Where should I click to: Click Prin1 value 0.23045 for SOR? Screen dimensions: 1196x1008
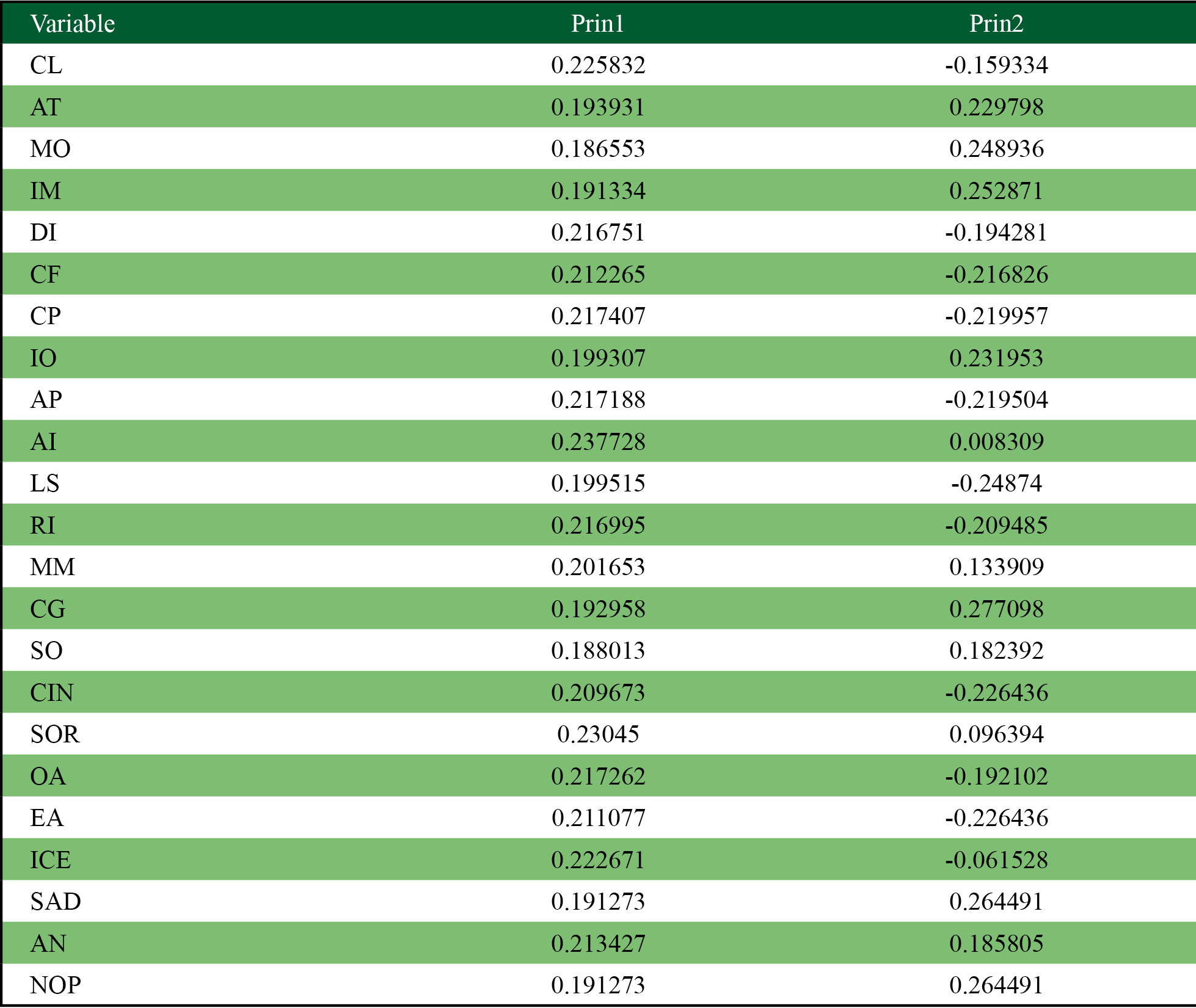[597, 734]
